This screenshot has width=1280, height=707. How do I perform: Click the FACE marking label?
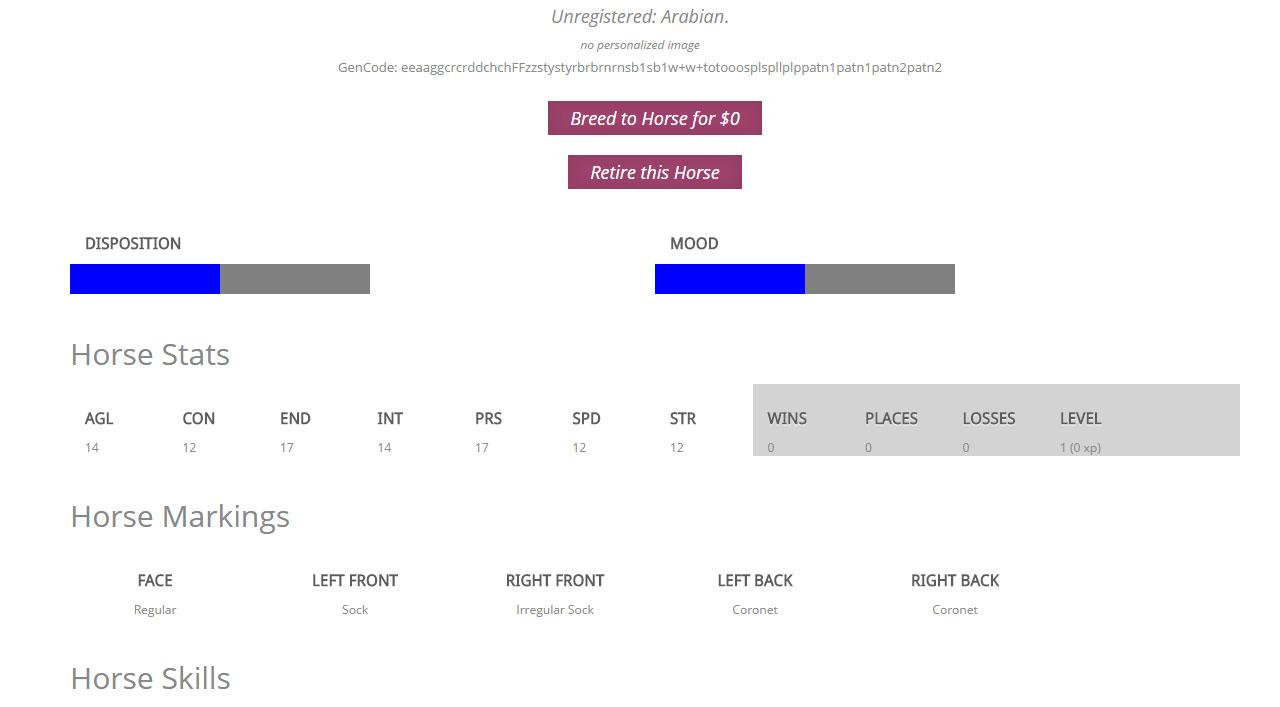coord(155,581)
